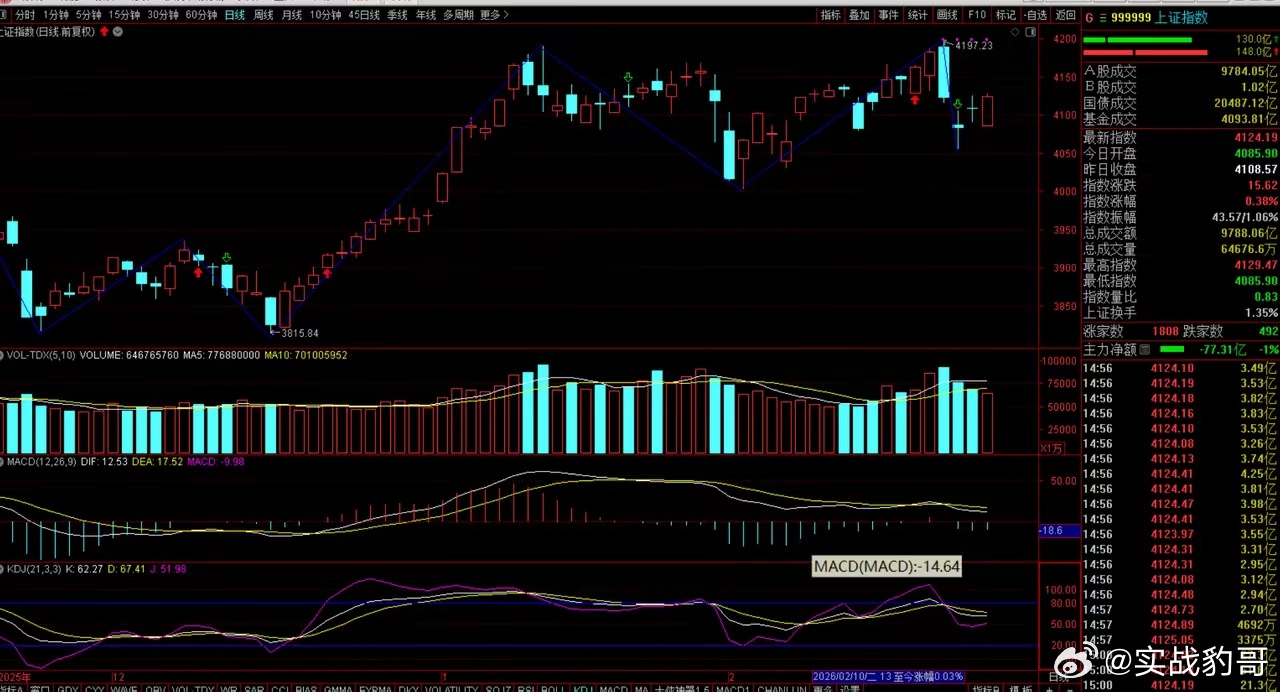Image resolution: width=1280 pixels, height=692 pixels.
Task: Select the 日线 daily period
Action: (x=234, y=15)
